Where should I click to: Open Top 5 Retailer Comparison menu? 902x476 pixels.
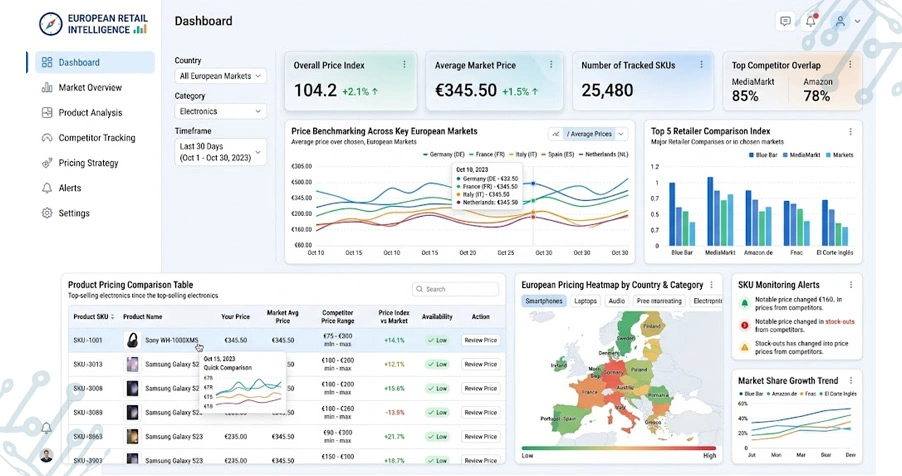click(851, 132)
